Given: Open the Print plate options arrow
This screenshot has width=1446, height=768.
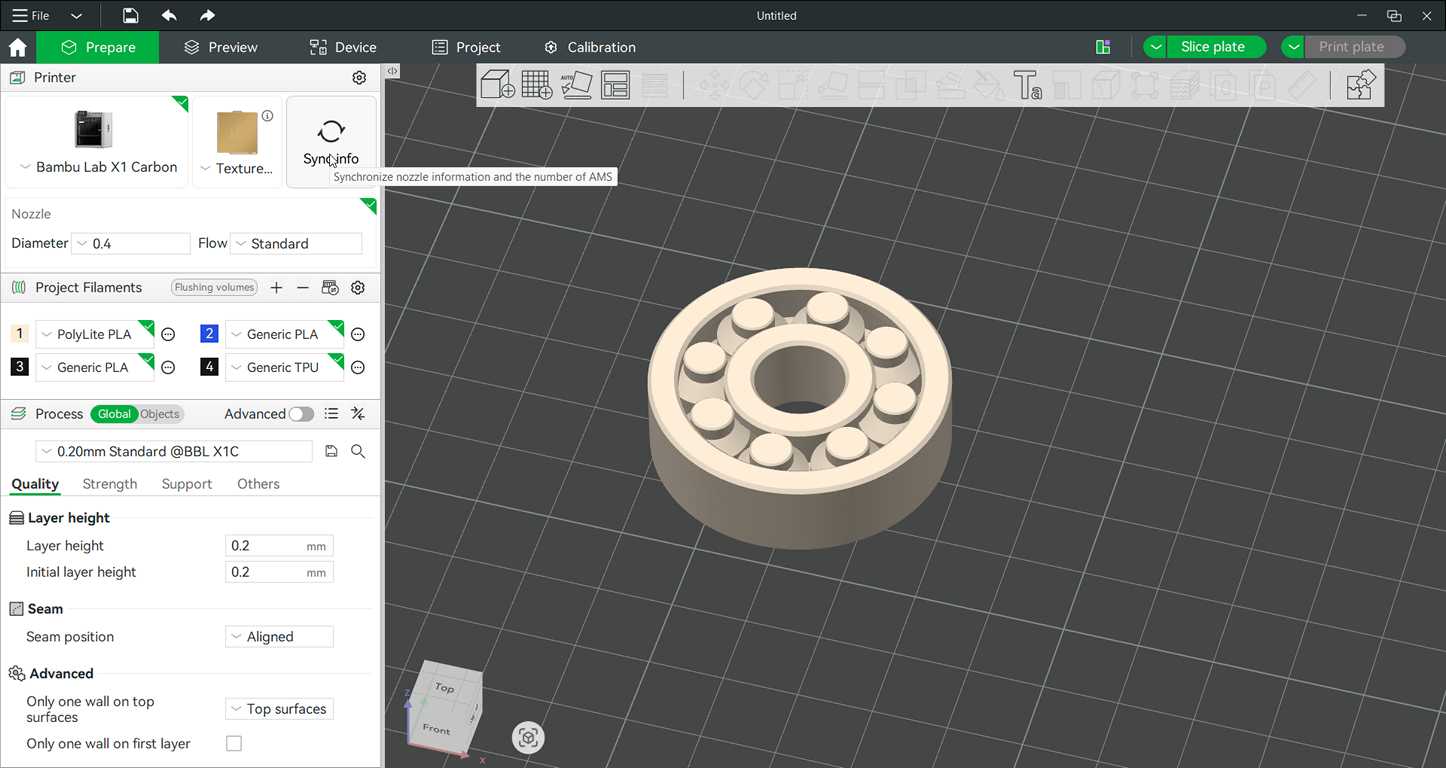Looking at the screenshot, I should click(x=1295, y=47).
